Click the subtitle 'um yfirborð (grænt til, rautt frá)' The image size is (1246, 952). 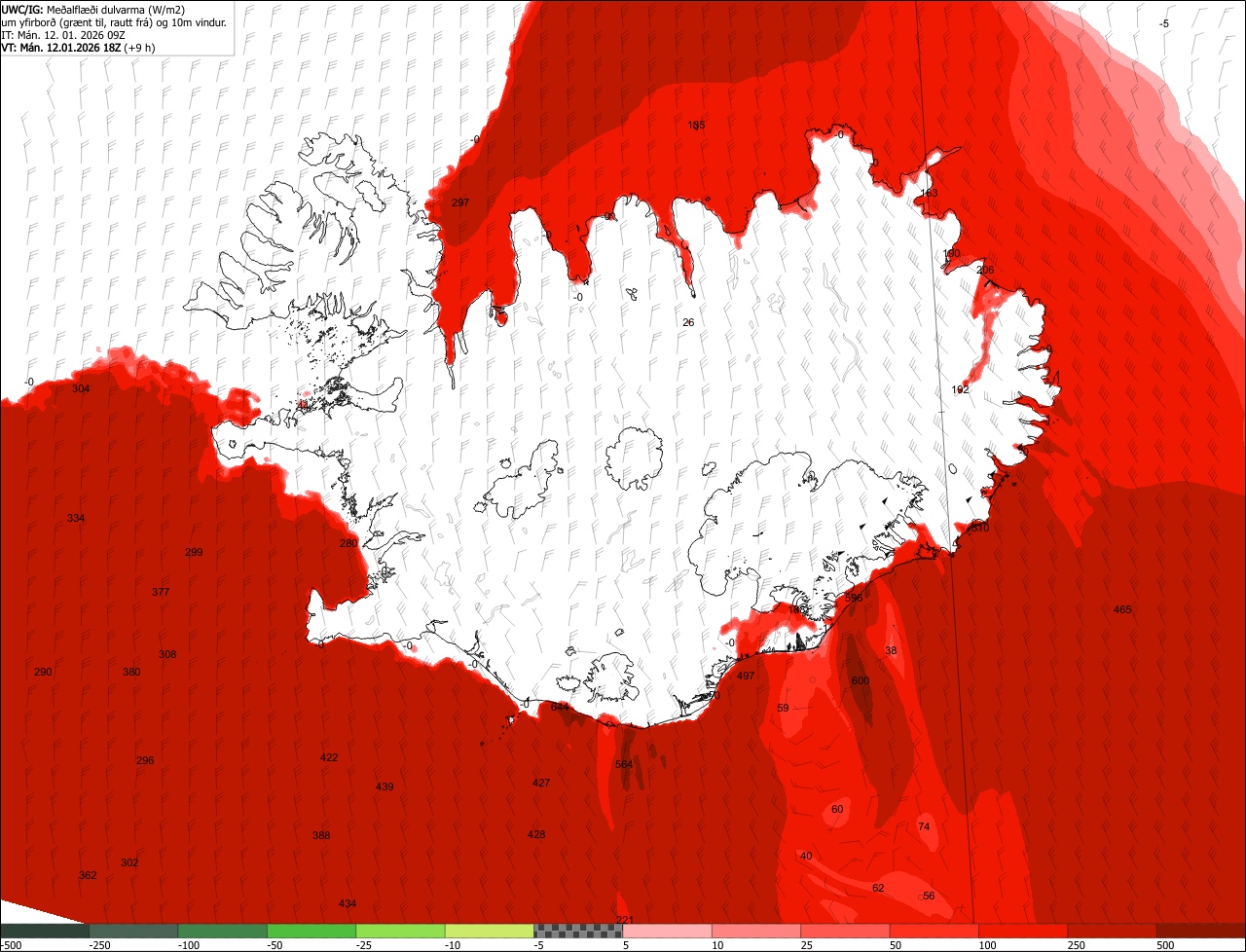(85, 21)
